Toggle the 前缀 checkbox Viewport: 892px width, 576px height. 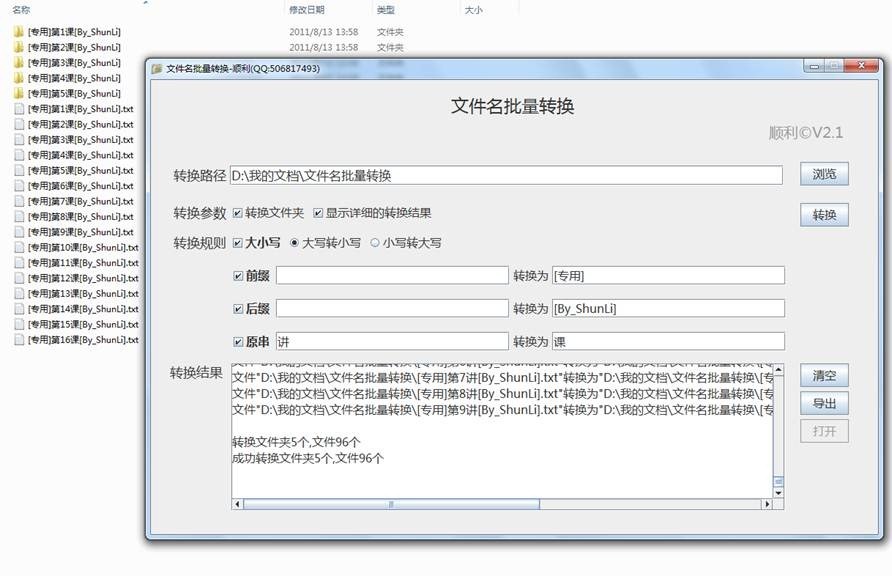point(238,276)
